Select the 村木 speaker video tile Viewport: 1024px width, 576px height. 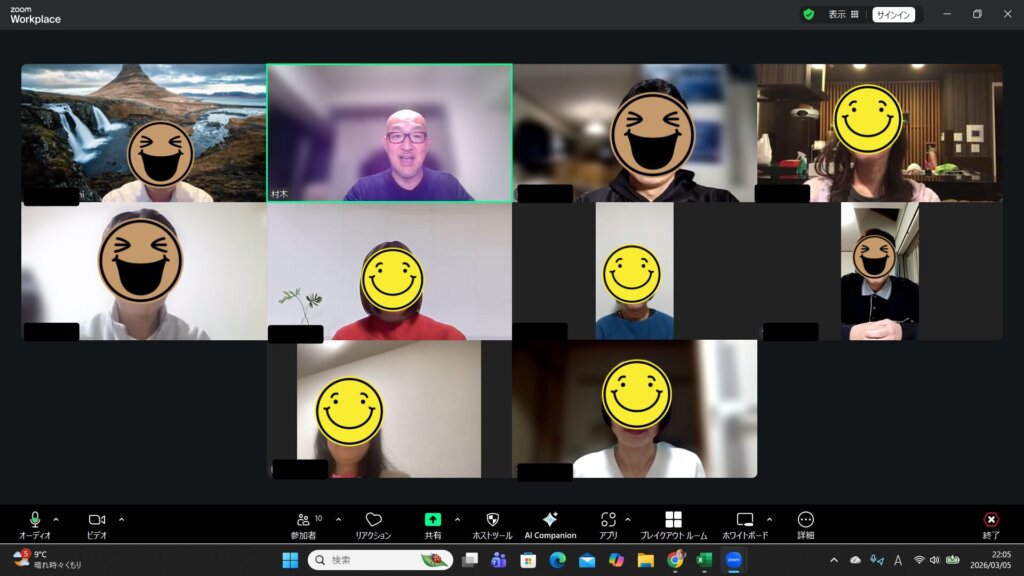[389, 132]
